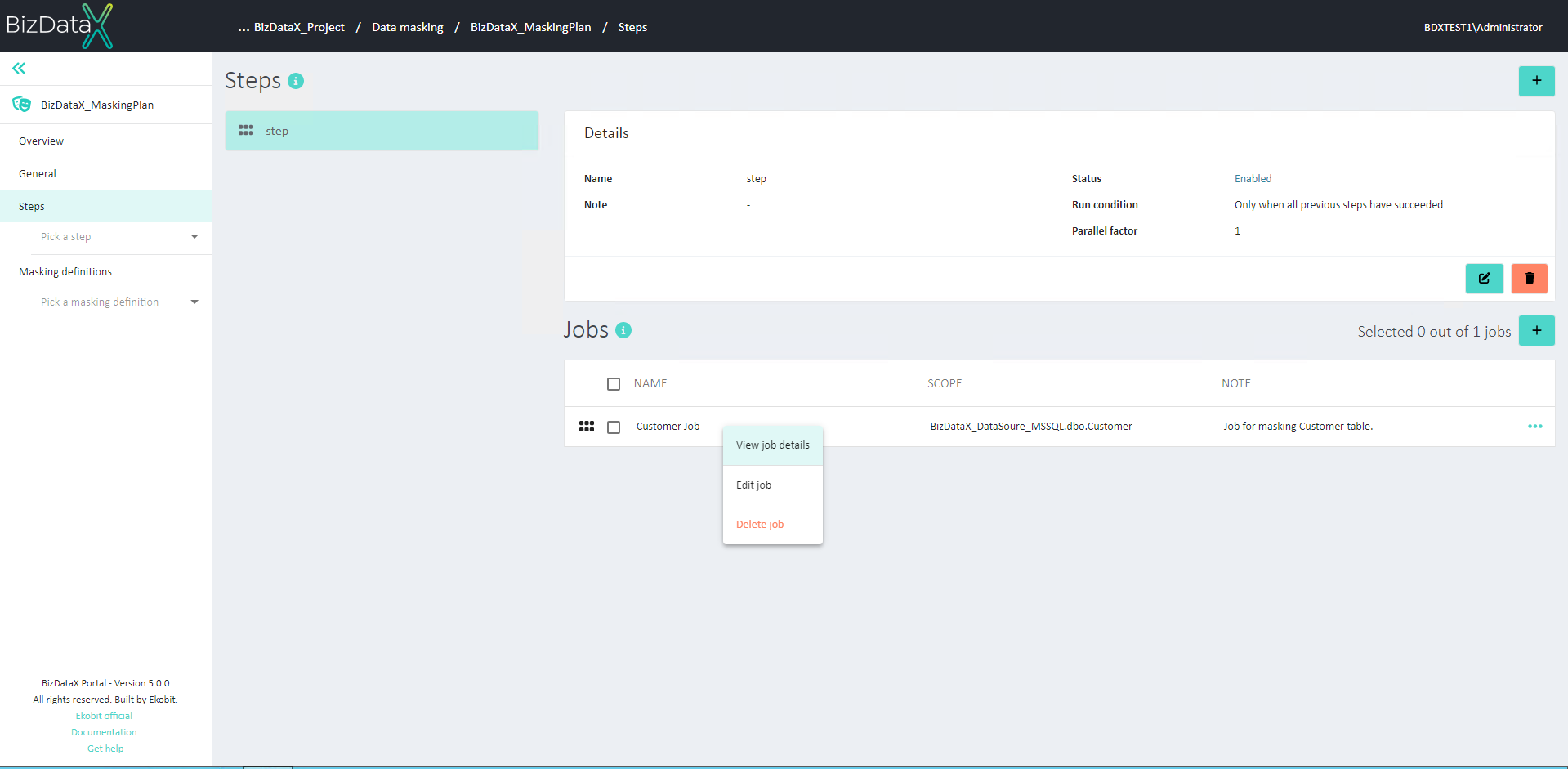Open the Jobs info icon

point(623,330)
